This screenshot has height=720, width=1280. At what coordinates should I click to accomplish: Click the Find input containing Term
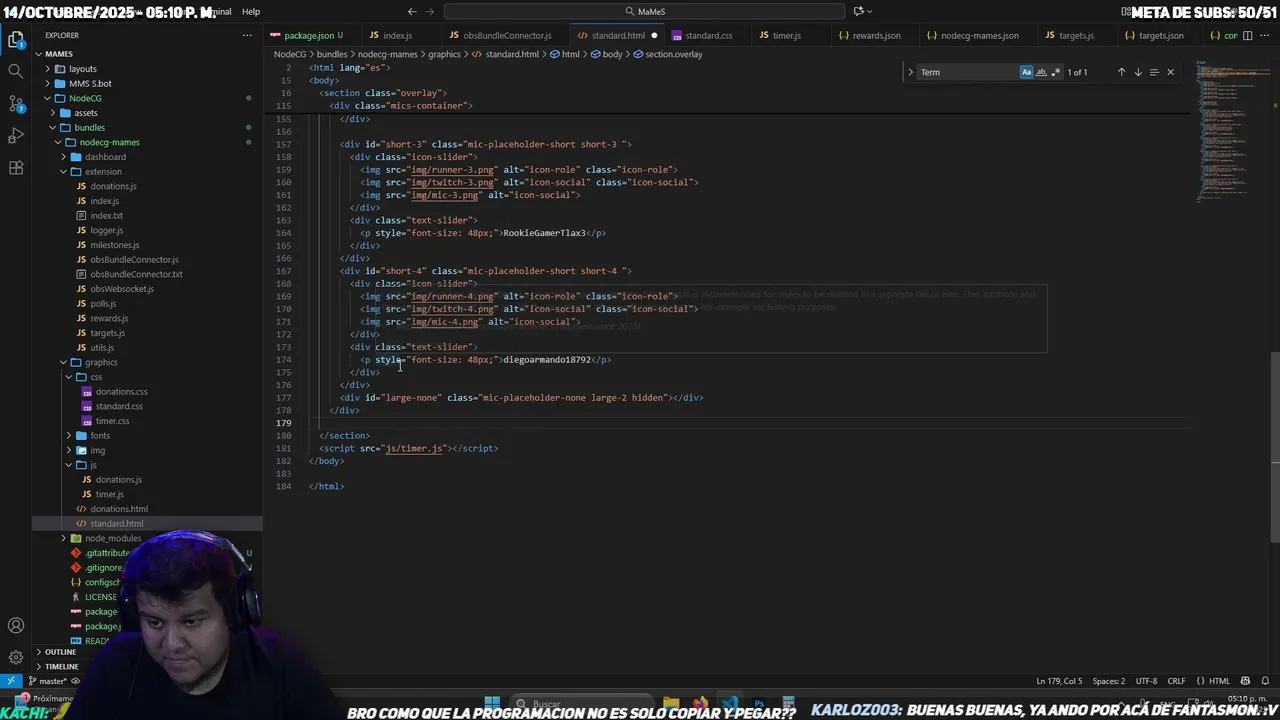pos(968,72)
